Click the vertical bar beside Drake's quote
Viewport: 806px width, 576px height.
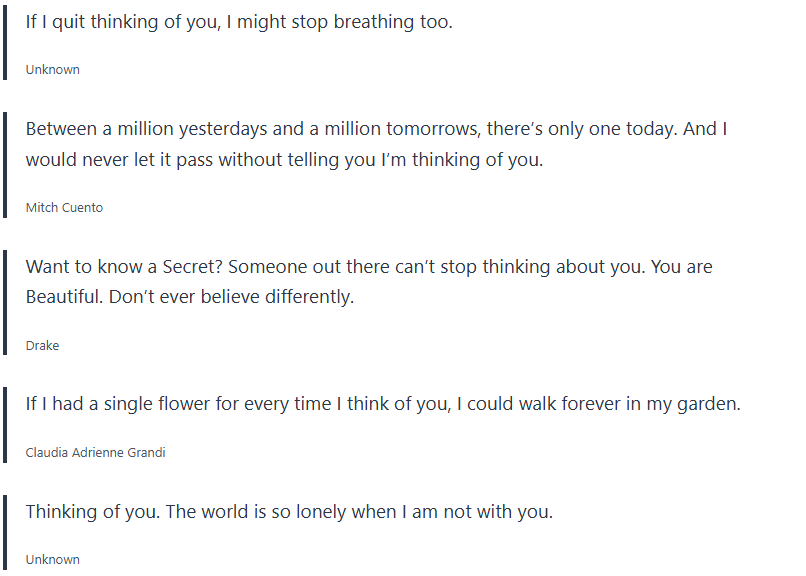pyautogui.click(x=5, y=301)
